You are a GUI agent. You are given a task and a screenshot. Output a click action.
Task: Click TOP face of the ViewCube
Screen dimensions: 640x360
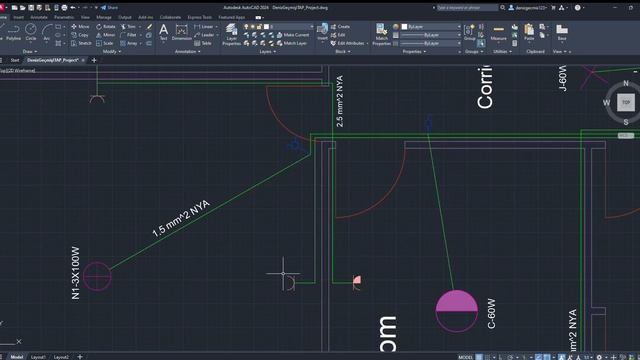pyautogui.click(x=626, y=102)
